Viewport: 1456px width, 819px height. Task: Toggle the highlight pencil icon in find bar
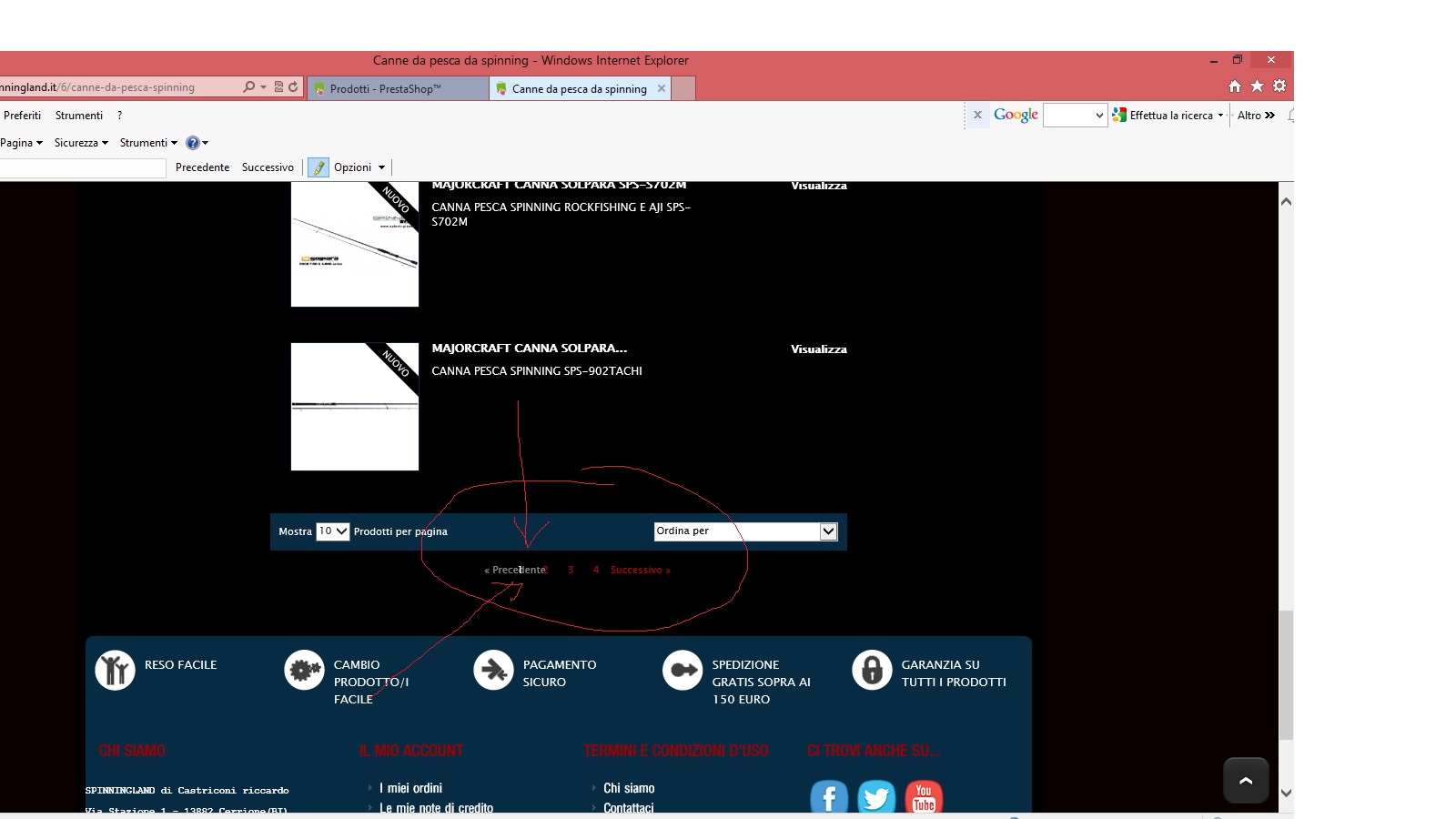click(318, 167)
